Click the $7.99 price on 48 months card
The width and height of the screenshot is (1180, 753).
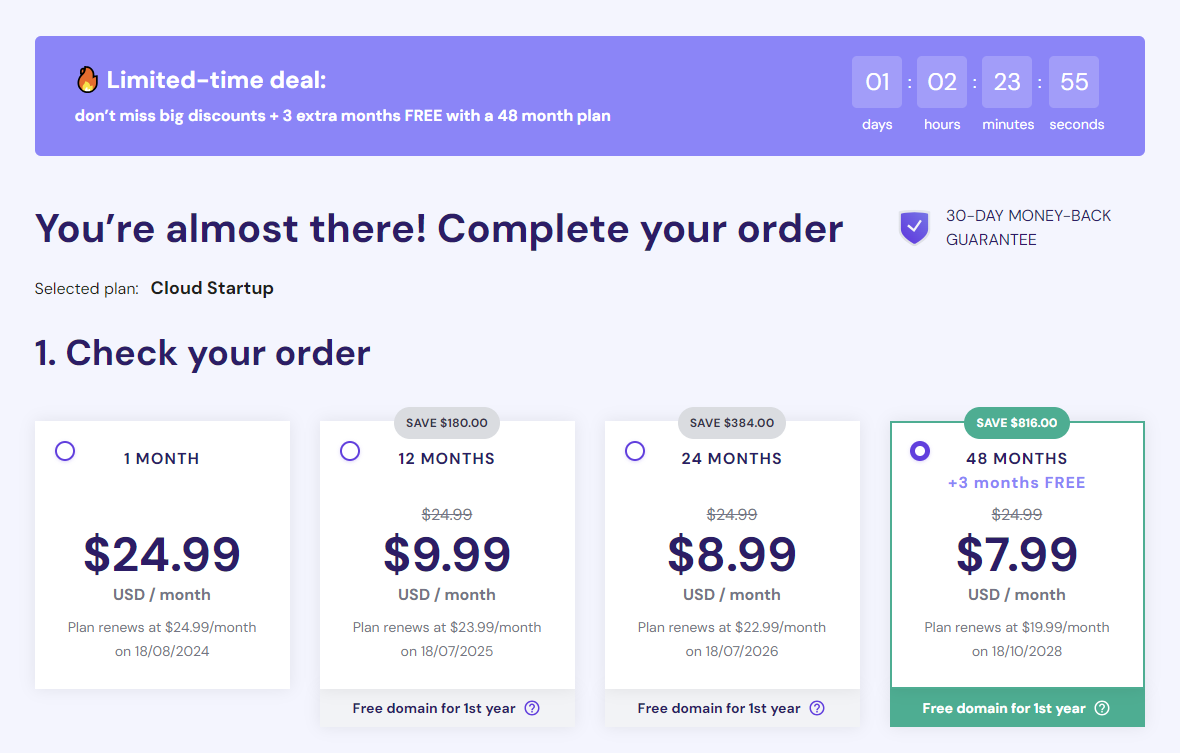(x=1017, y=555)
